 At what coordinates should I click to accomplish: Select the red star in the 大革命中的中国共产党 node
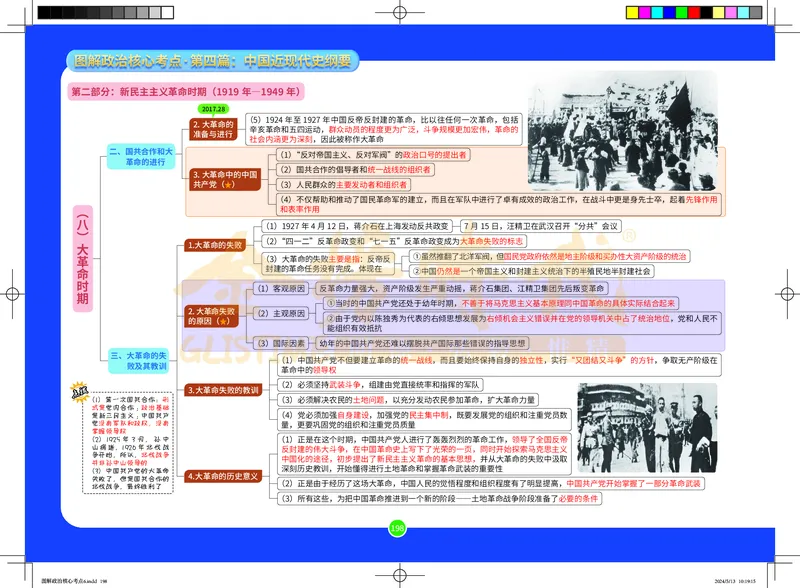(228, 184)
